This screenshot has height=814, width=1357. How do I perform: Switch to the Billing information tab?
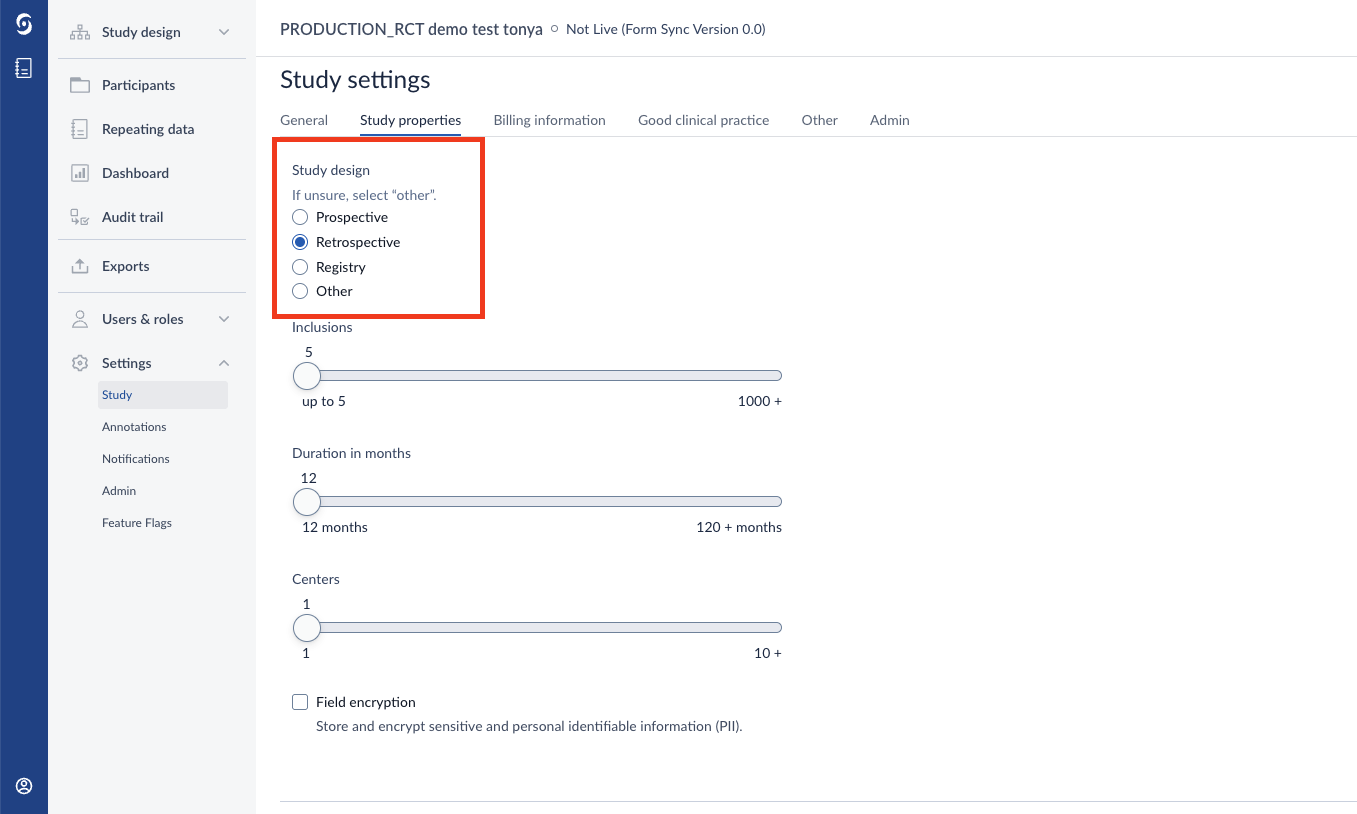(549, 120)
